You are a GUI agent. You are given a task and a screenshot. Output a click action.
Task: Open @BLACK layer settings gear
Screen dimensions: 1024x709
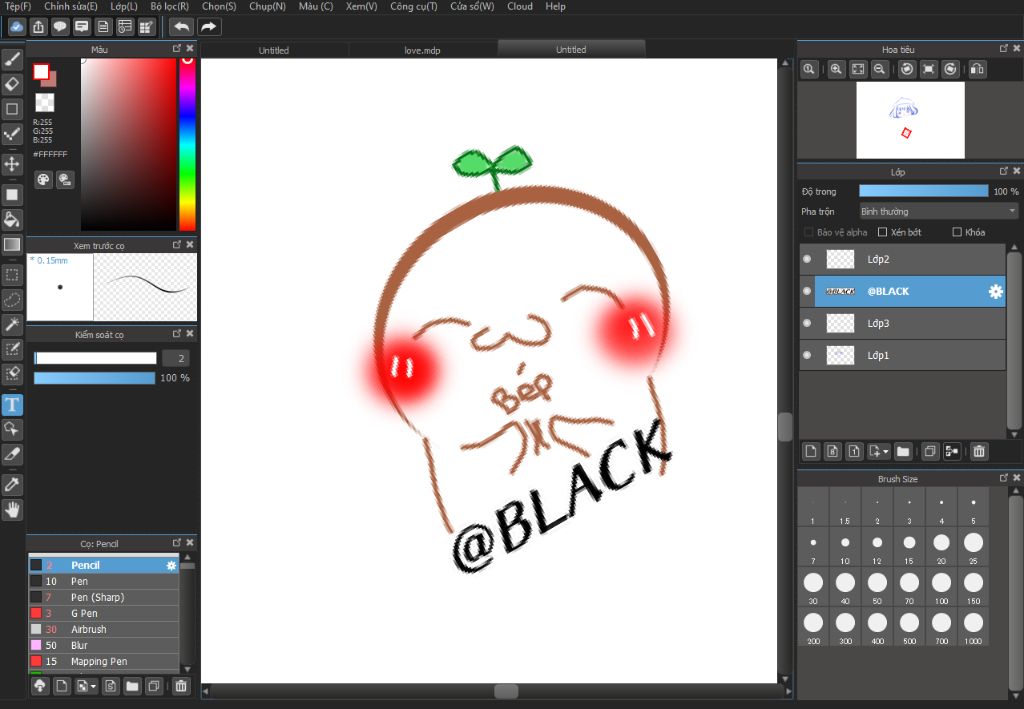995,291
